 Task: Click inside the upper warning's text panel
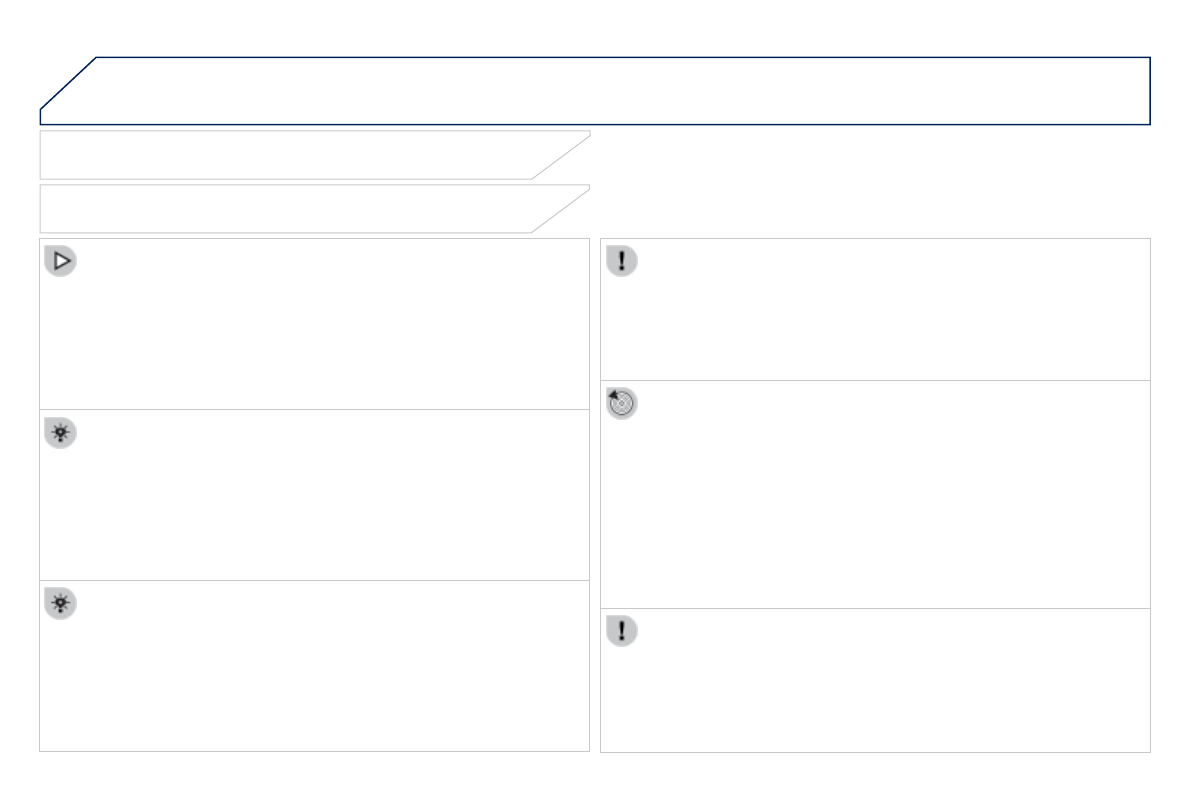click(880, 320)
